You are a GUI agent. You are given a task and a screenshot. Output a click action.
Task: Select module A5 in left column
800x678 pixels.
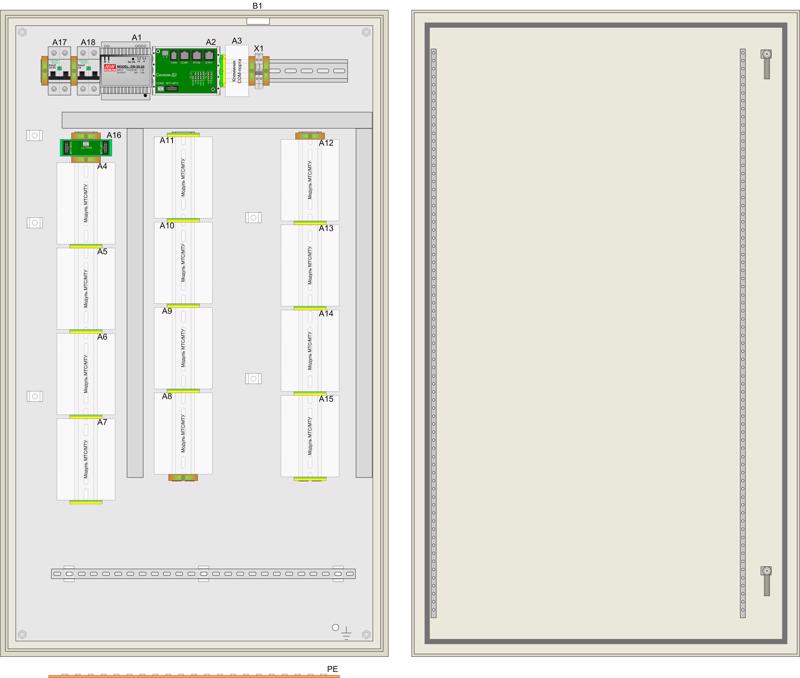86,288
